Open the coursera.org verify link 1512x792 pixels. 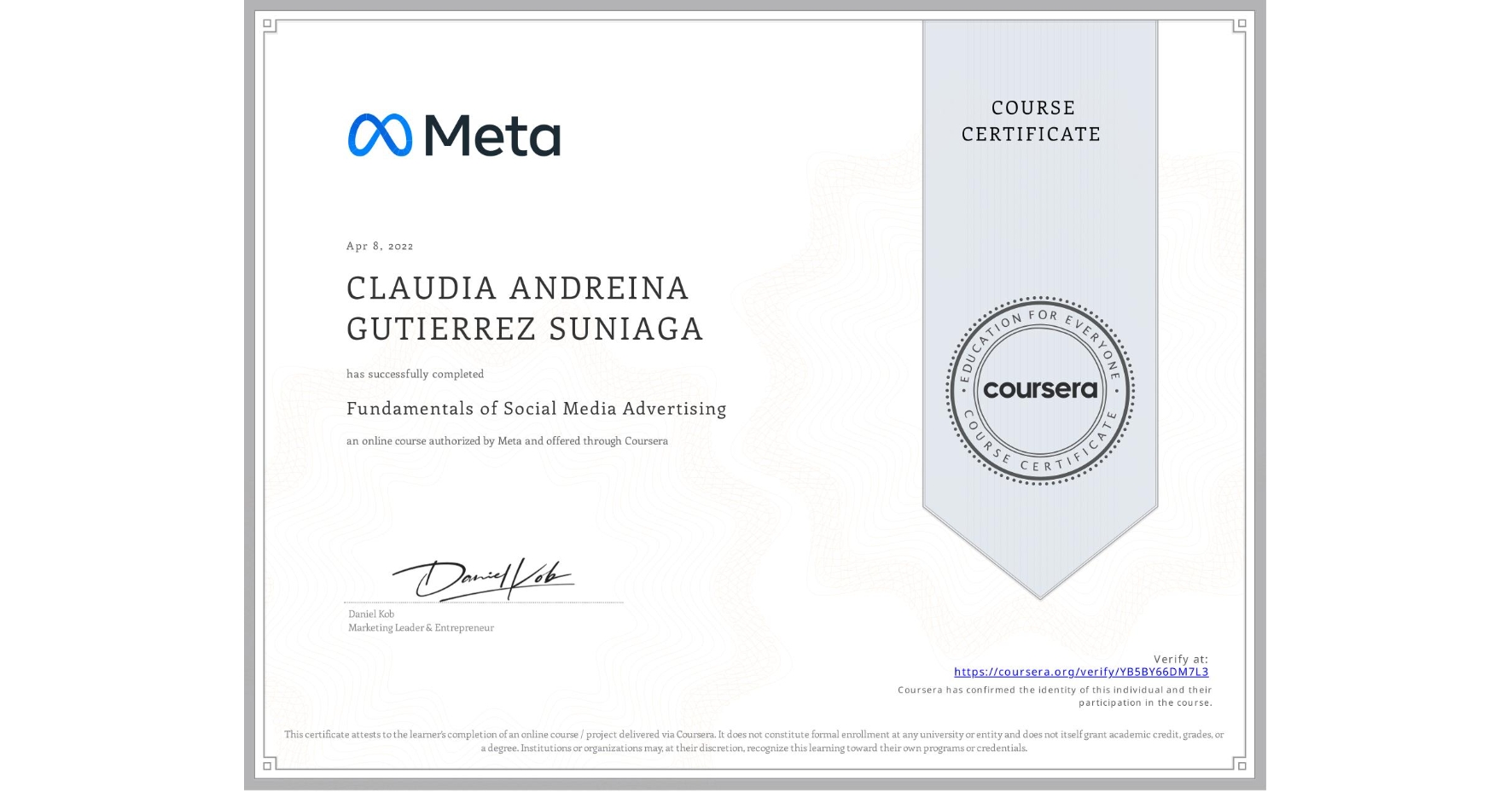[x=1081, y=672]
